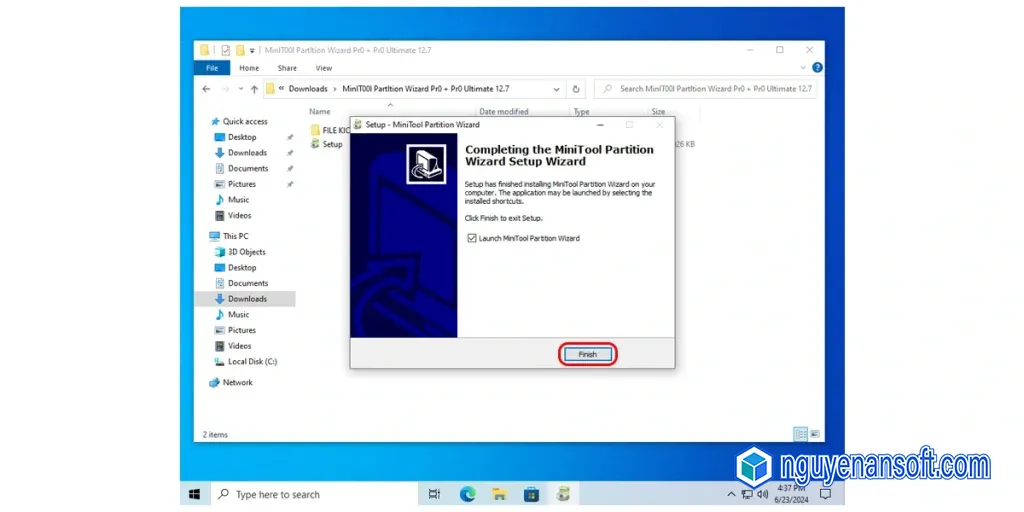This screenshot has height=512, width=1024.
Task: Open the recent locations dropdown arrow
Action: pos(241,89)
